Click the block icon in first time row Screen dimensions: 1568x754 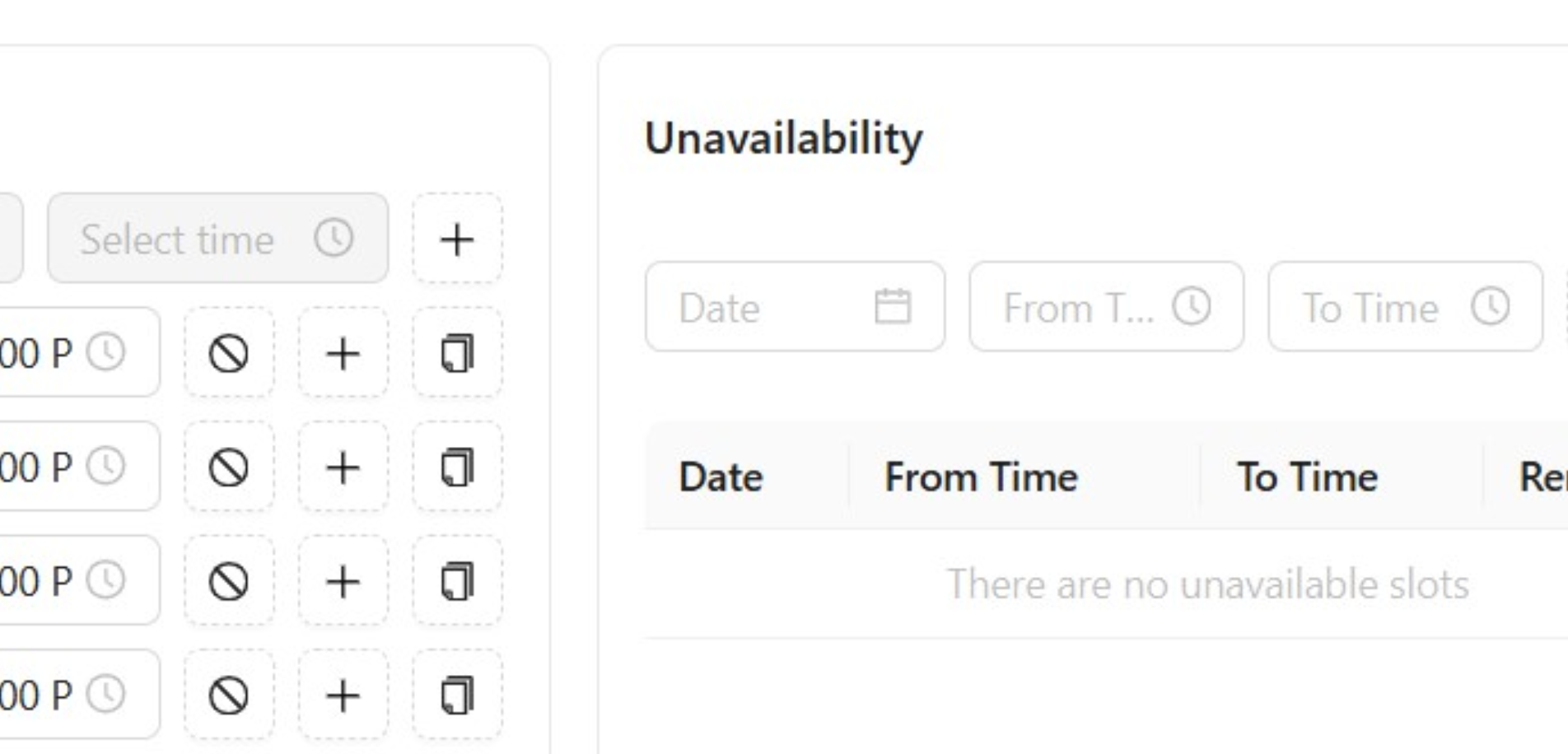tap(229, 354)
